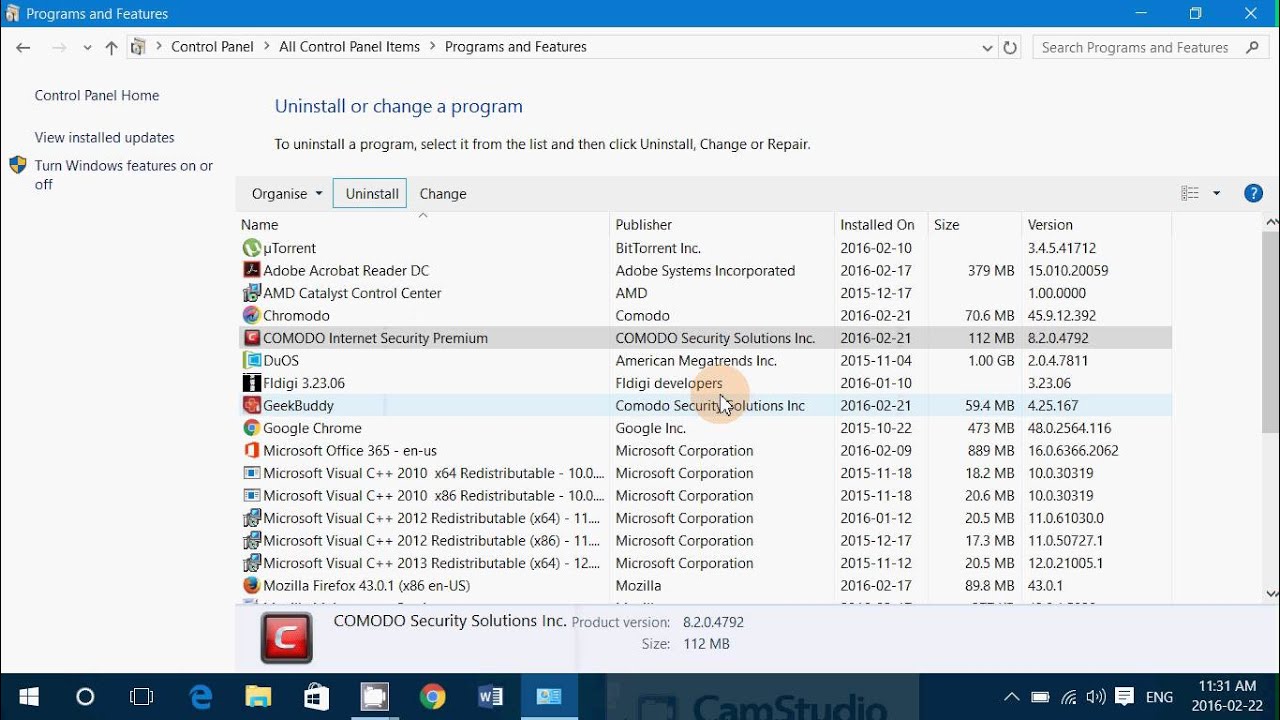Click the volume icon in system tray
Image resolution: width=1280 pixels, height=720 pixels.
coord(1096,697)
